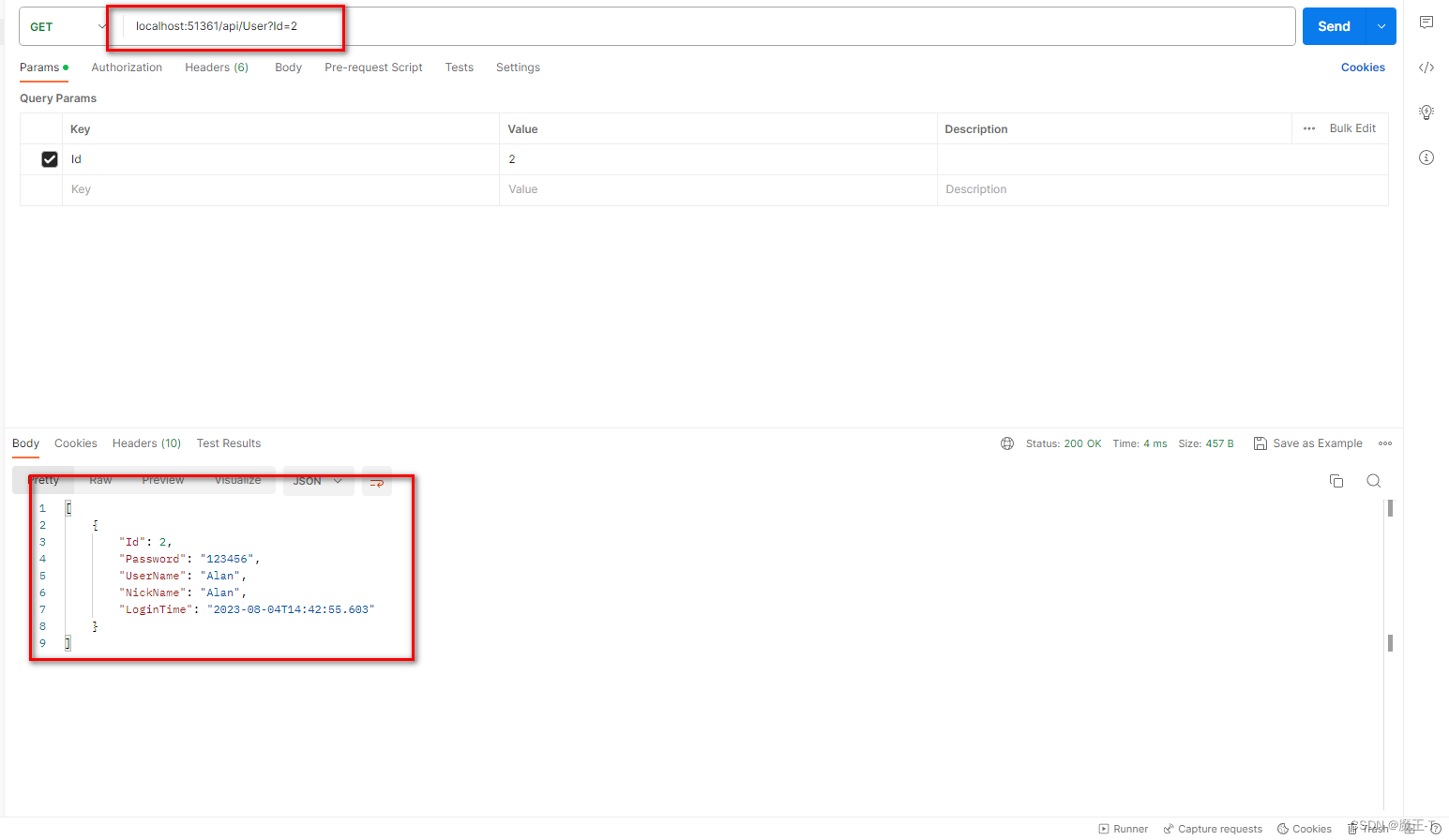The width and height of the screenshot is (1449, 840).
Task: Click the Send button
Action: click(x=1335, y=26)
